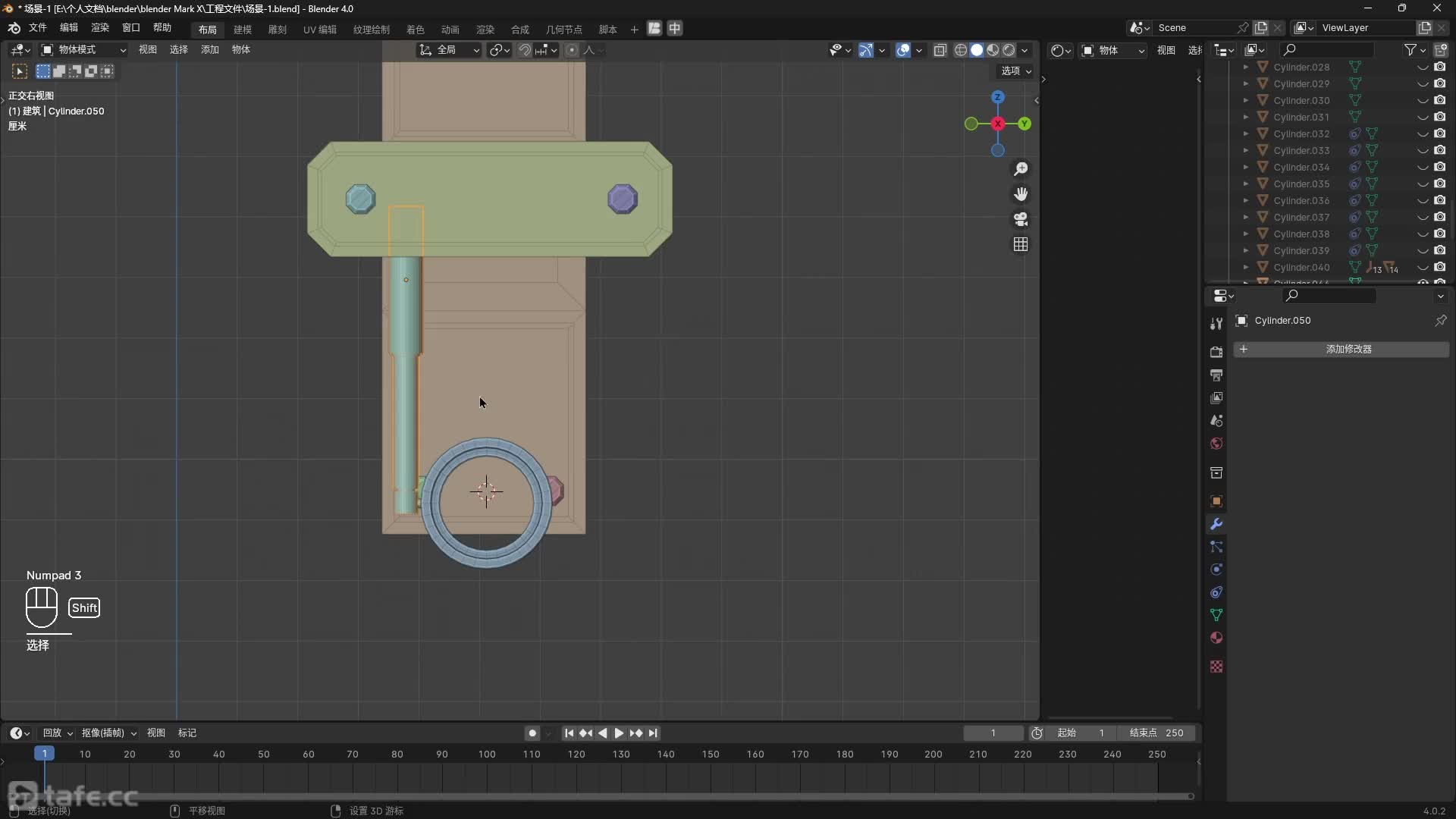Switch orthographic/perspective grid icon
Screen dimensions: 1456x819
(x=1021, y=244)
